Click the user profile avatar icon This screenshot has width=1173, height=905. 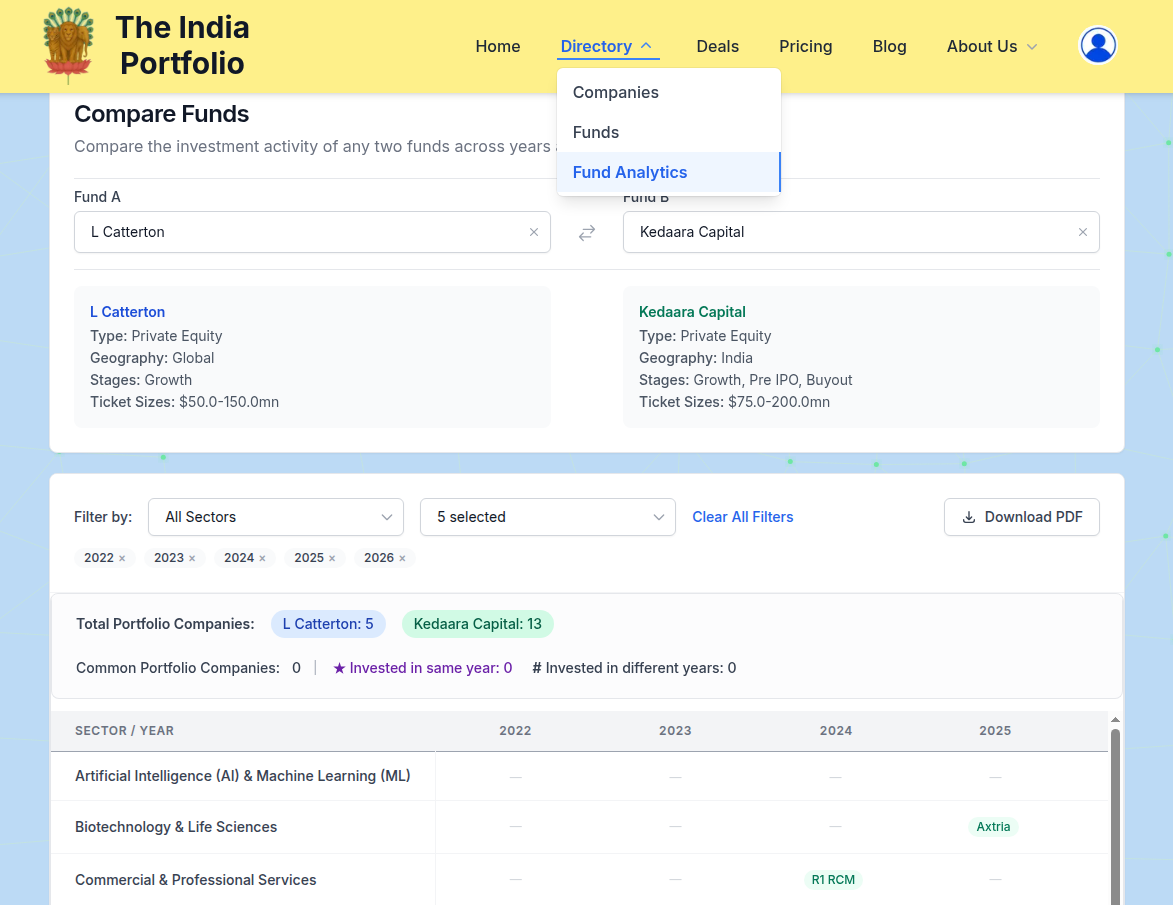pos(1097,46)
